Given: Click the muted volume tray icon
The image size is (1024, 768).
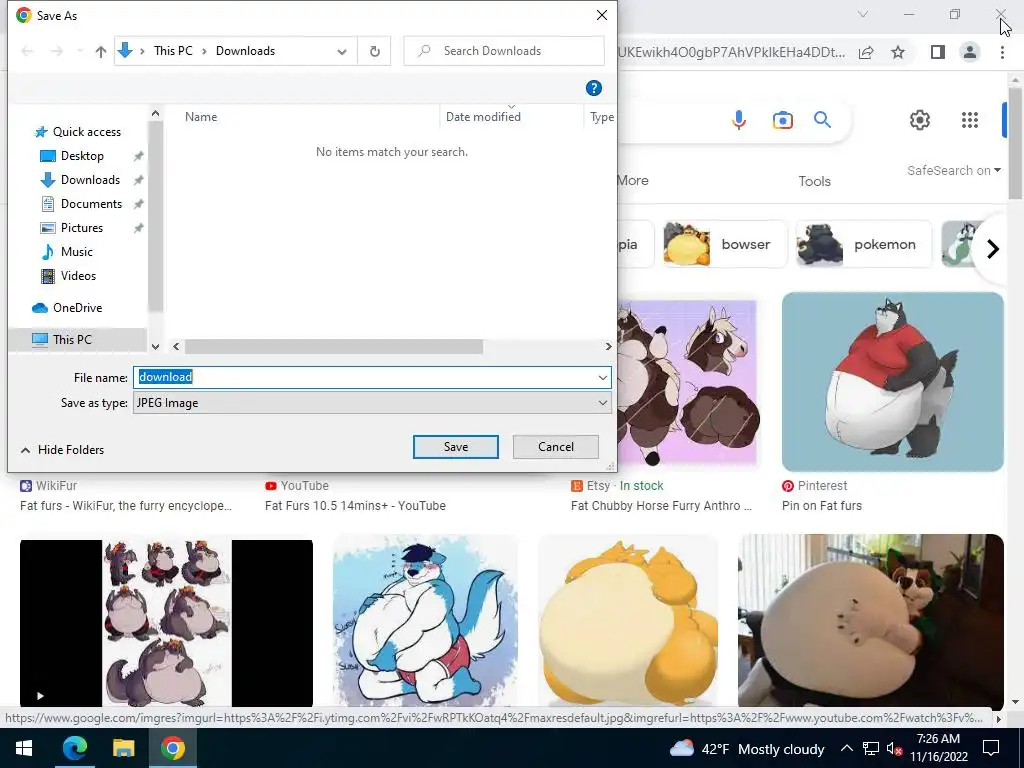Looking at the screenshot, I should (x=894, y=749).
